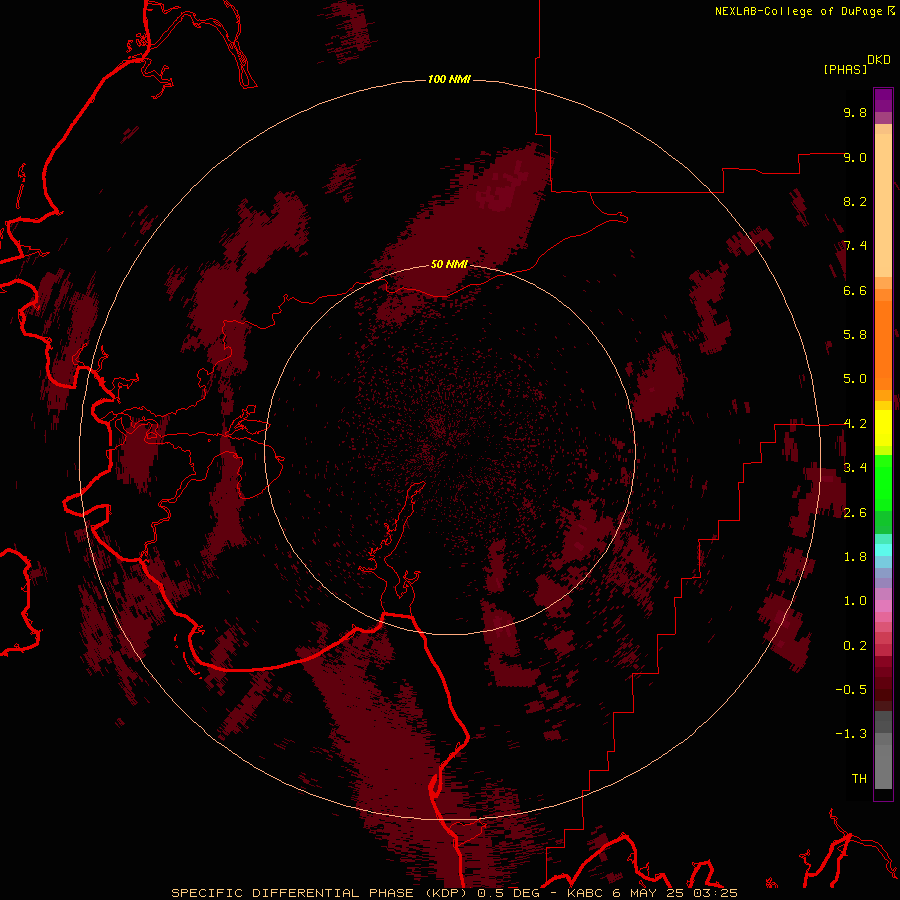Click the KABC station ID in the caption
Image resolution: width=900 pixels, height=900 pixels.
[585, 893]
